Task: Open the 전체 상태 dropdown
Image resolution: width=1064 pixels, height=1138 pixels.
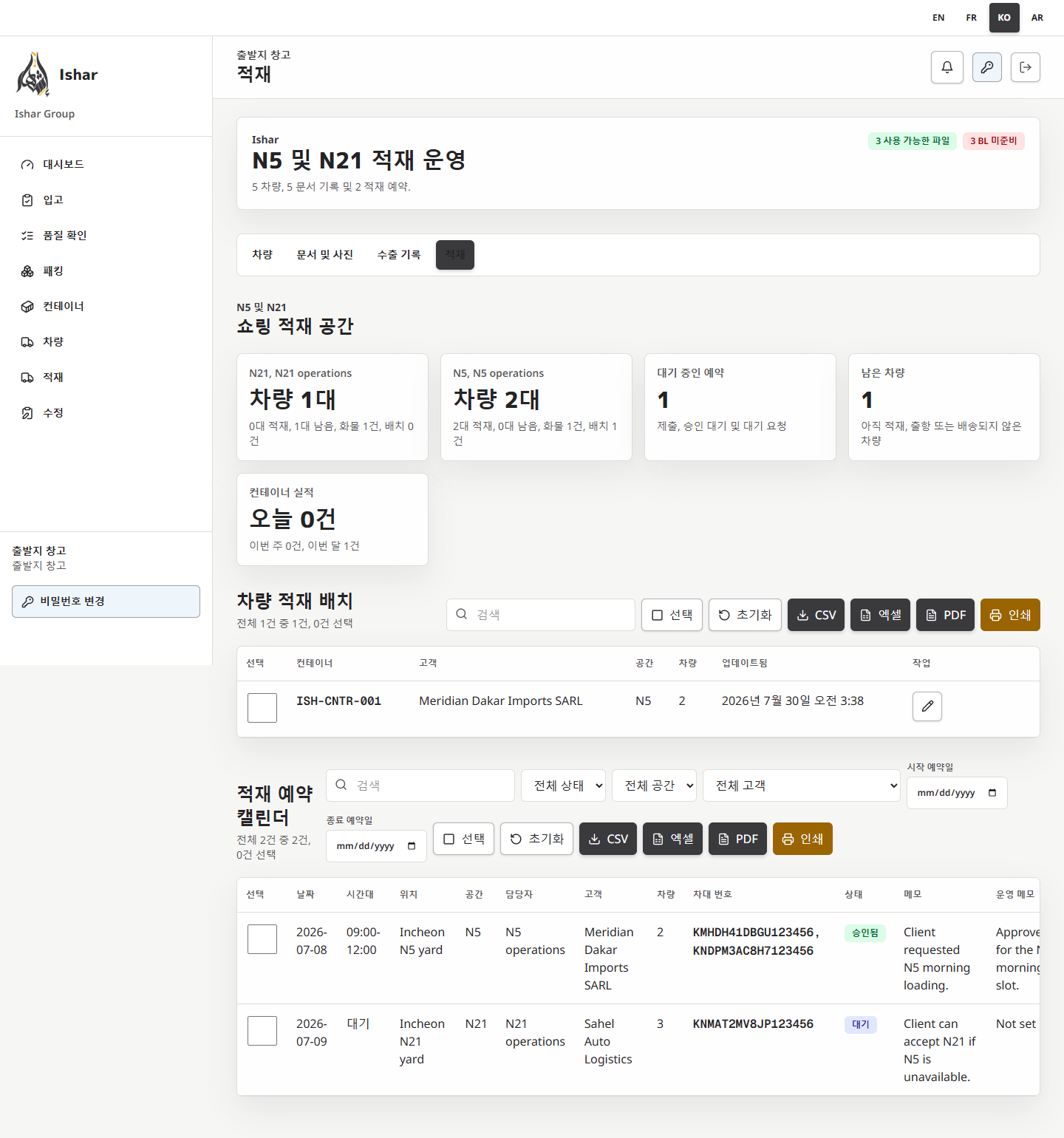Action: pyautogui.click(x=564, y=786)
